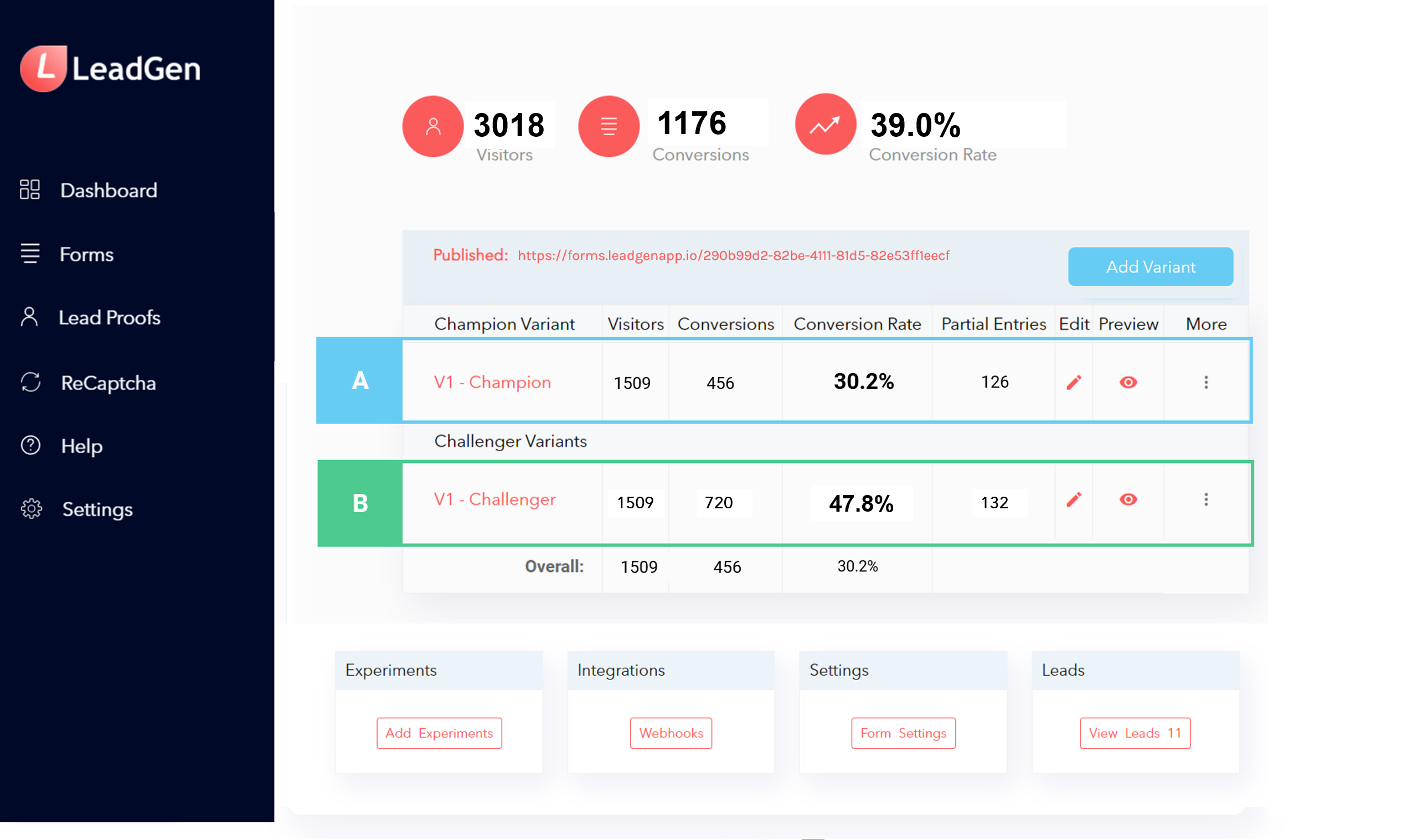Navigate to Settings menu item
Image resolution: width=1402 pixels, height=840 pixels.
point(98,509)
